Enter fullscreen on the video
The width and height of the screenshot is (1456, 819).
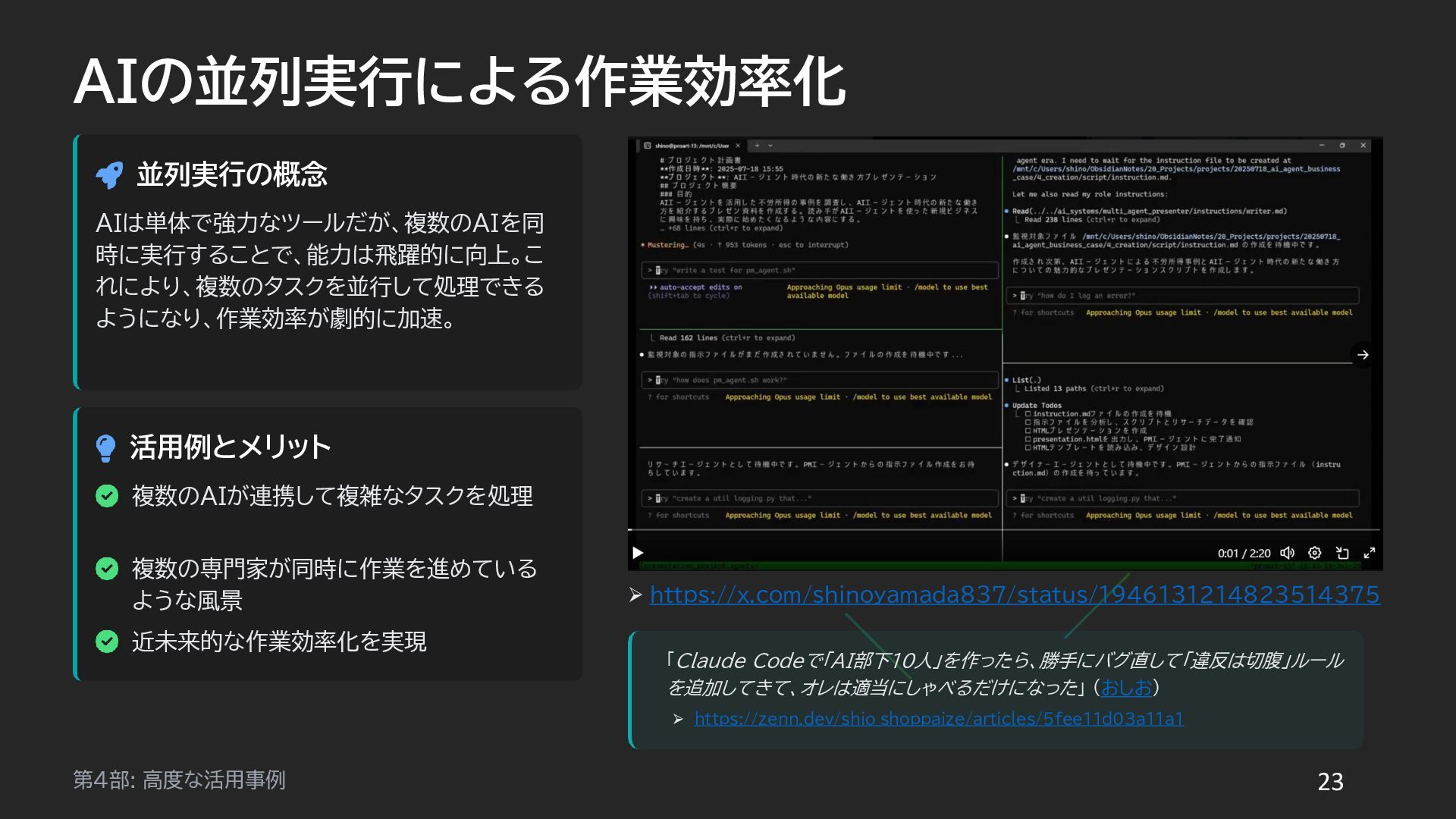(1370, 553)
